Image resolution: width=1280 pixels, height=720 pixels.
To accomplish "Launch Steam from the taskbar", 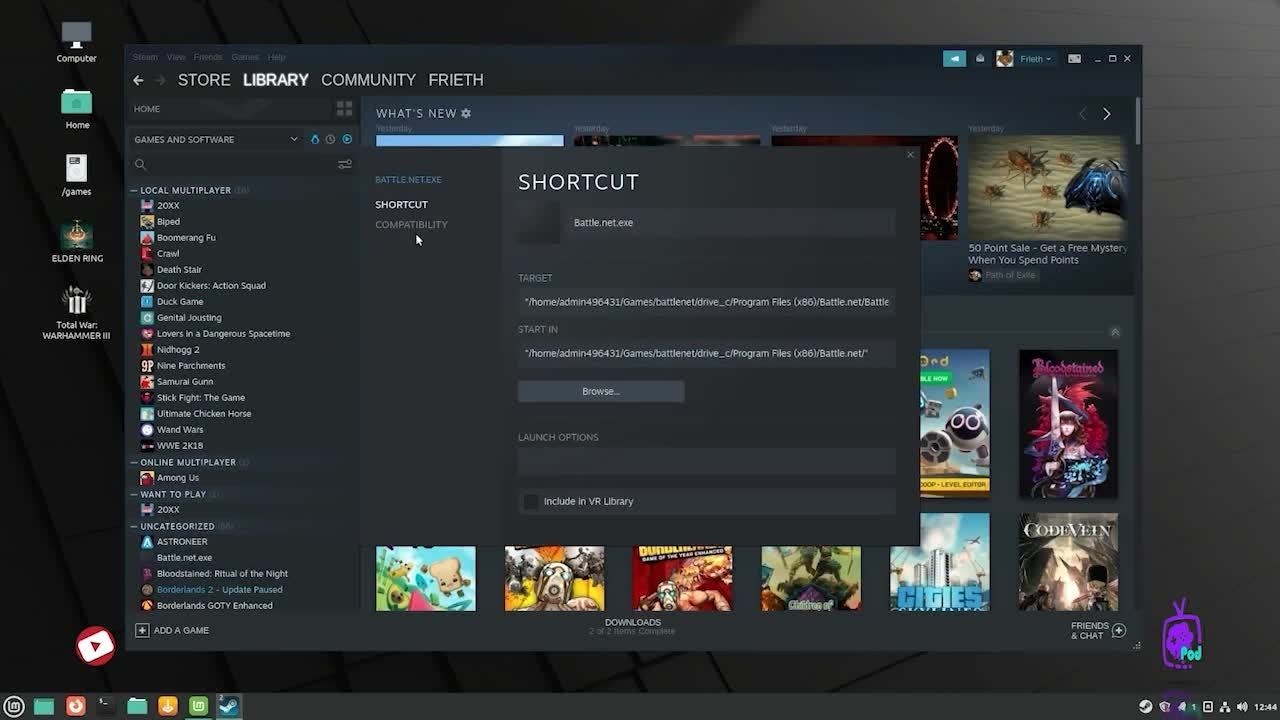I will [x=229, y=706].
